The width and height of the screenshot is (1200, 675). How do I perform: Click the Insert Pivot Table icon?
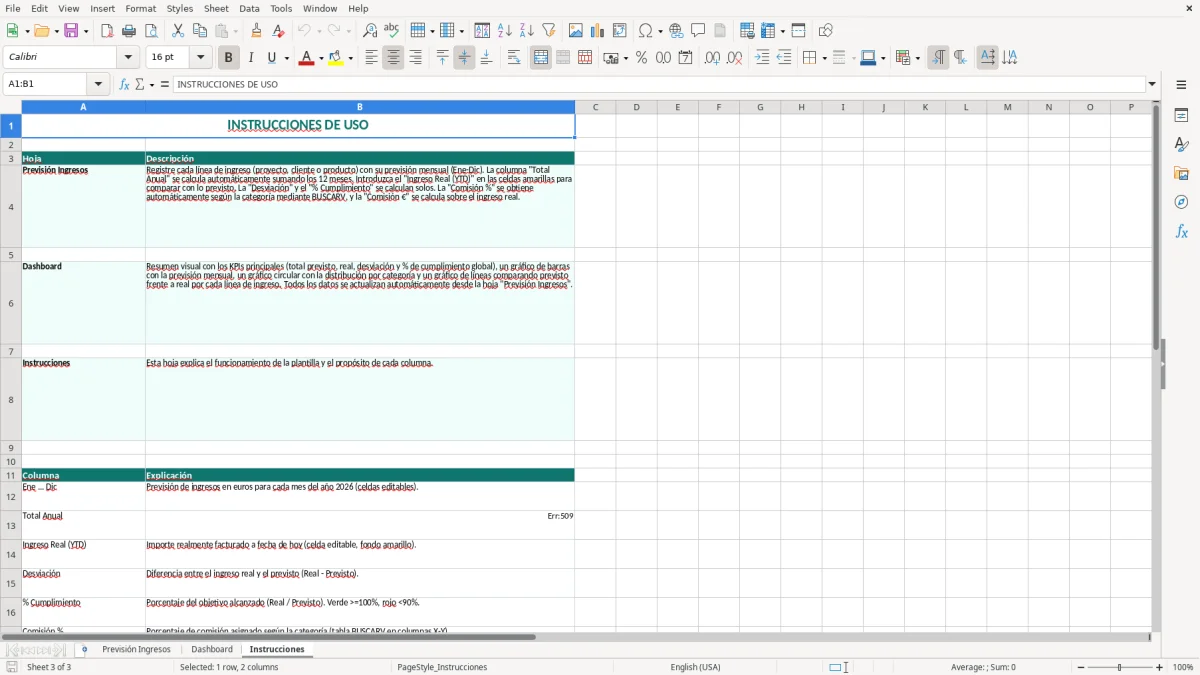pos(620,31)
